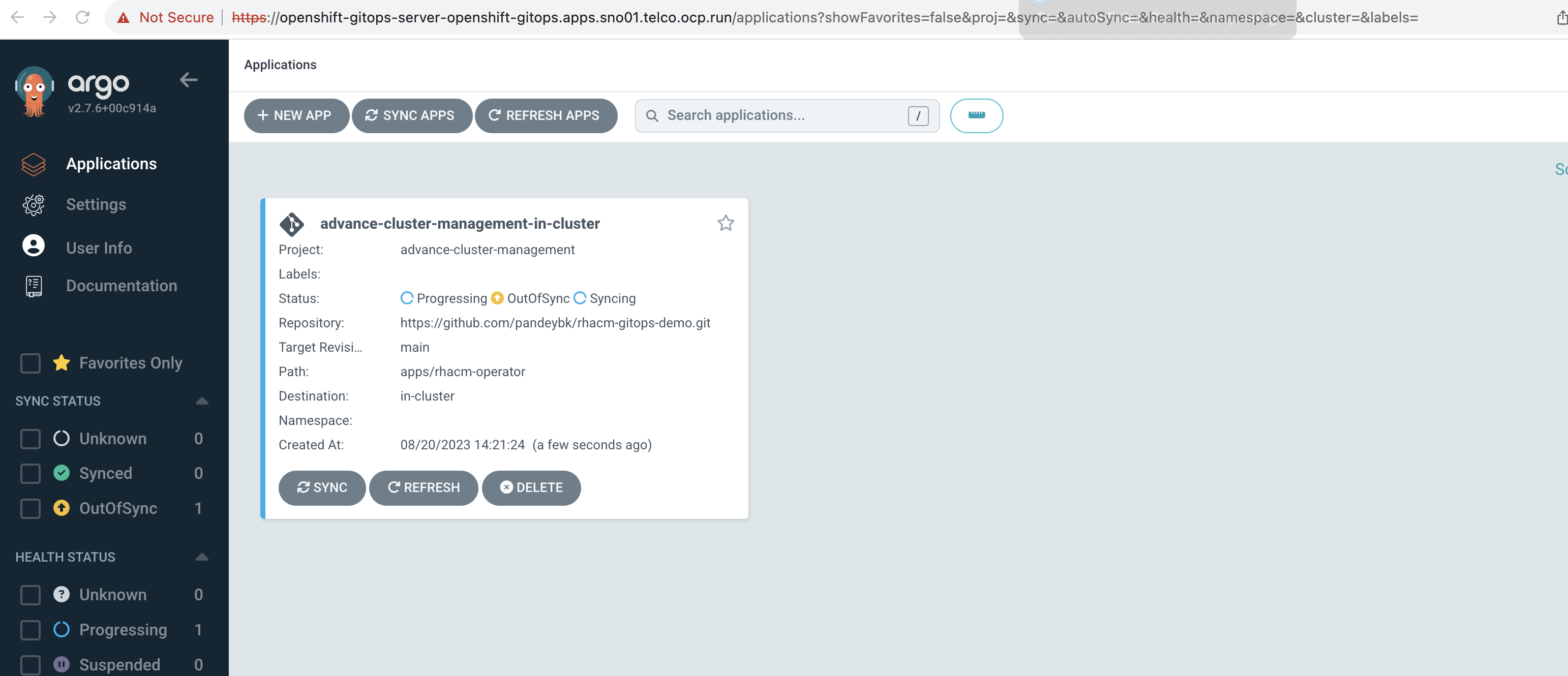Enable the Favorites Only checkbox

click(31, 363)
